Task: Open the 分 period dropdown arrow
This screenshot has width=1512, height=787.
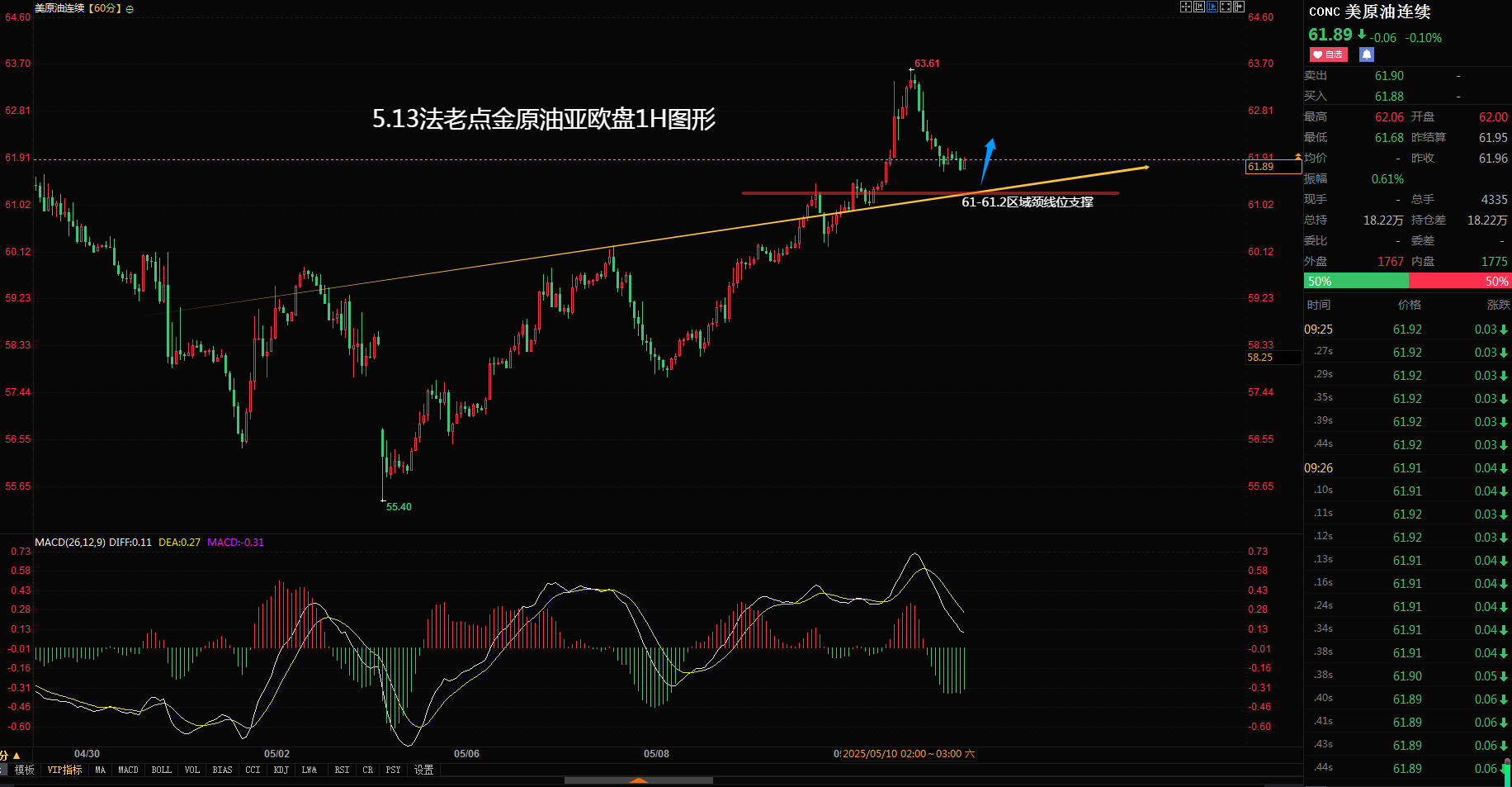Action: pos(17,756)
